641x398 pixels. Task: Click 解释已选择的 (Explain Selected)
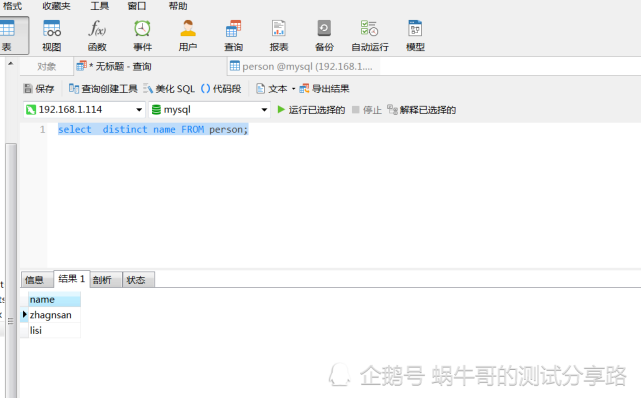coord(421,110)
